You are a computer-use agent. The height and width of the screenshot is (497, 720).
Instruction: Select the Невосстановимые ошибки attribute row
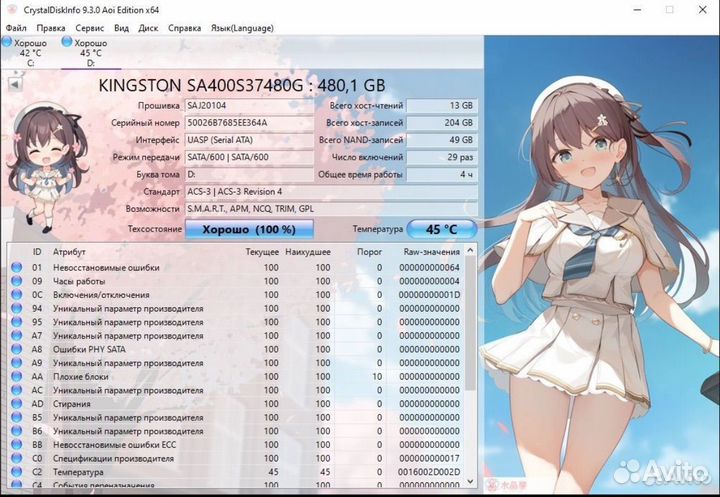tap(236, 267)
